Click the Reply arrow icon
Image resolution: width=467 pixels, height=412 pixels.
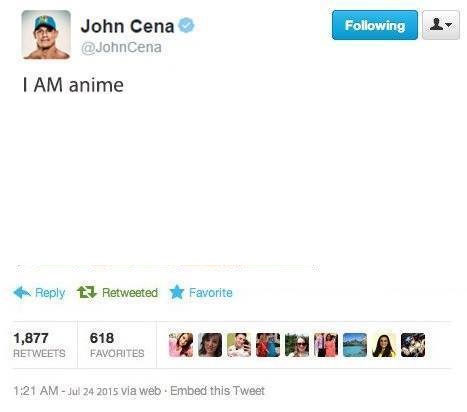[x=22, y=293]
